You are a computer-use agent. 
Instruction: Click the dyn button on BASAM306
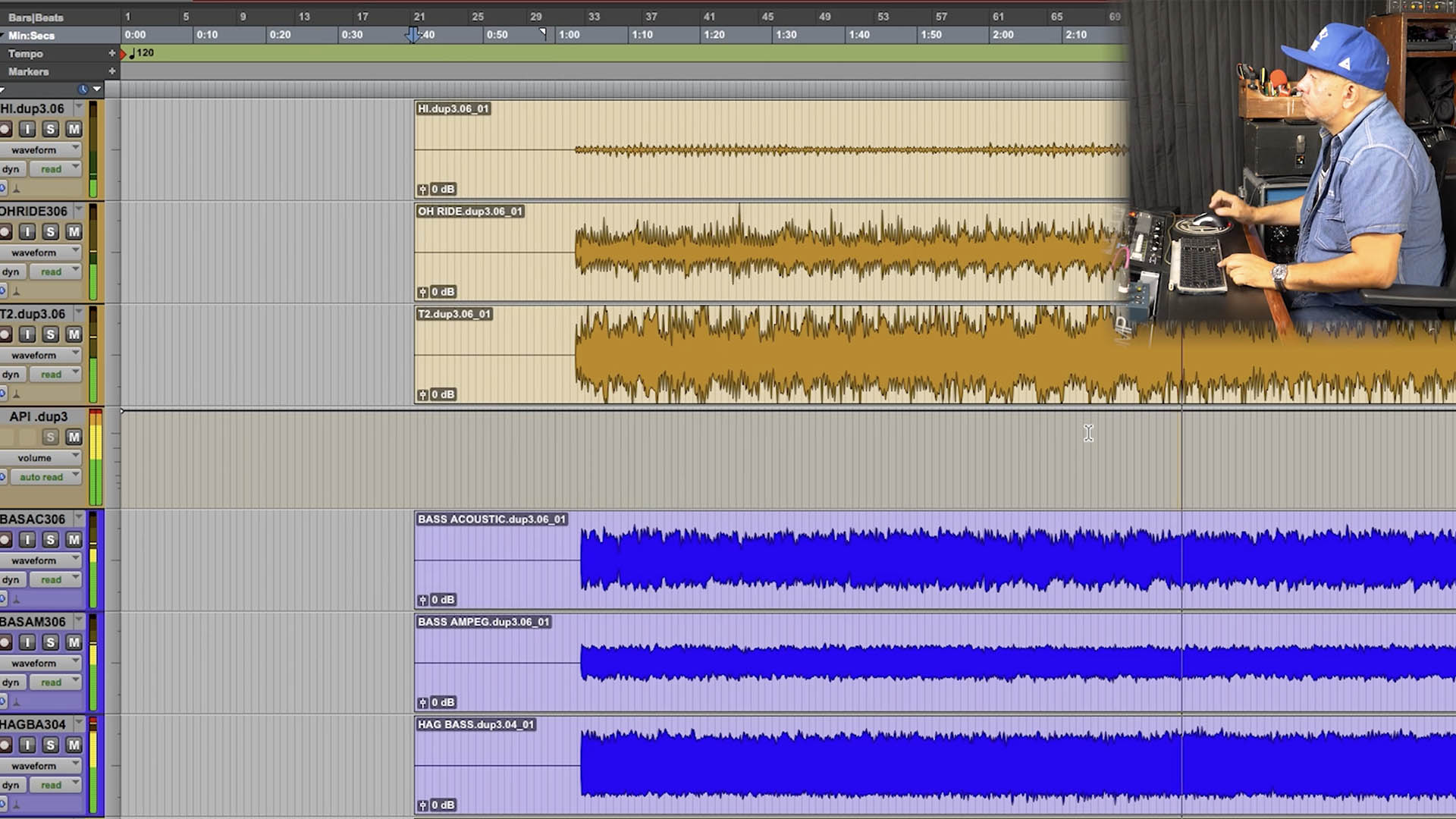(11, 682)
